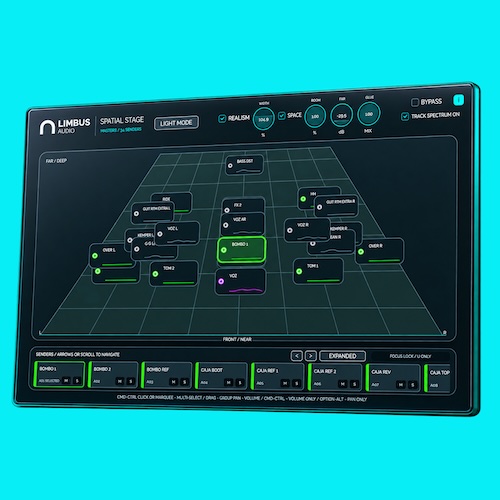This screenshot has width=500, height=500.
Task: Select the CAJA TOP sender card
Action: [437, 379]
